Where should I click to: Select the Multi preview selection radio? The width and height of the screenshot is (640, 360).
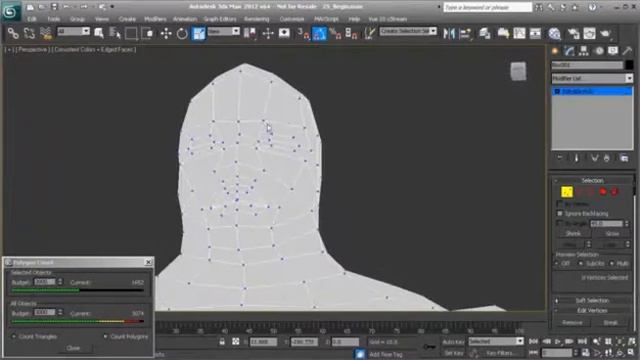(x=612, y=264)
